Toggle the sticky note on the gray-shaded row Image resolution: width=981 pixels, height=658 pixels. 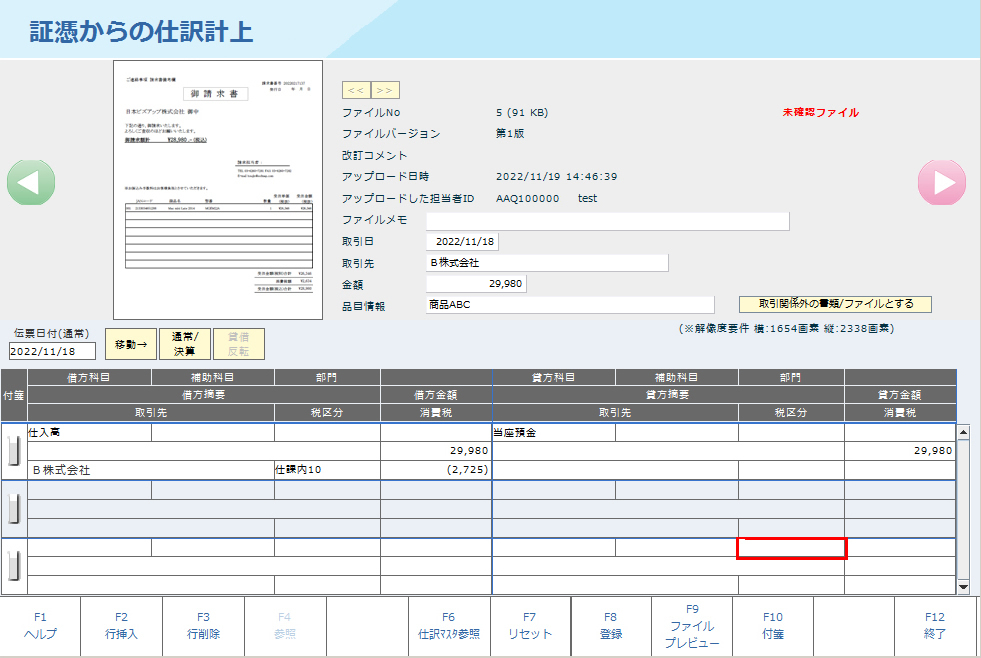pyautogui.click(x=14, y=508)
